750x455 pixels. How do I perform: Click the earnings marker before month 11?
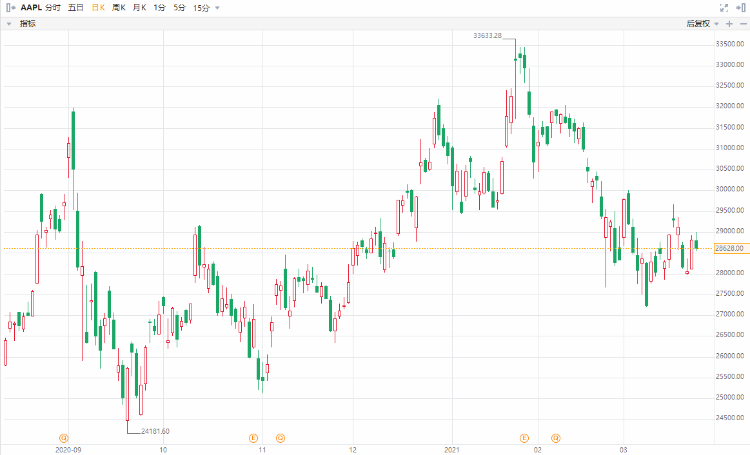coord(254,438)
